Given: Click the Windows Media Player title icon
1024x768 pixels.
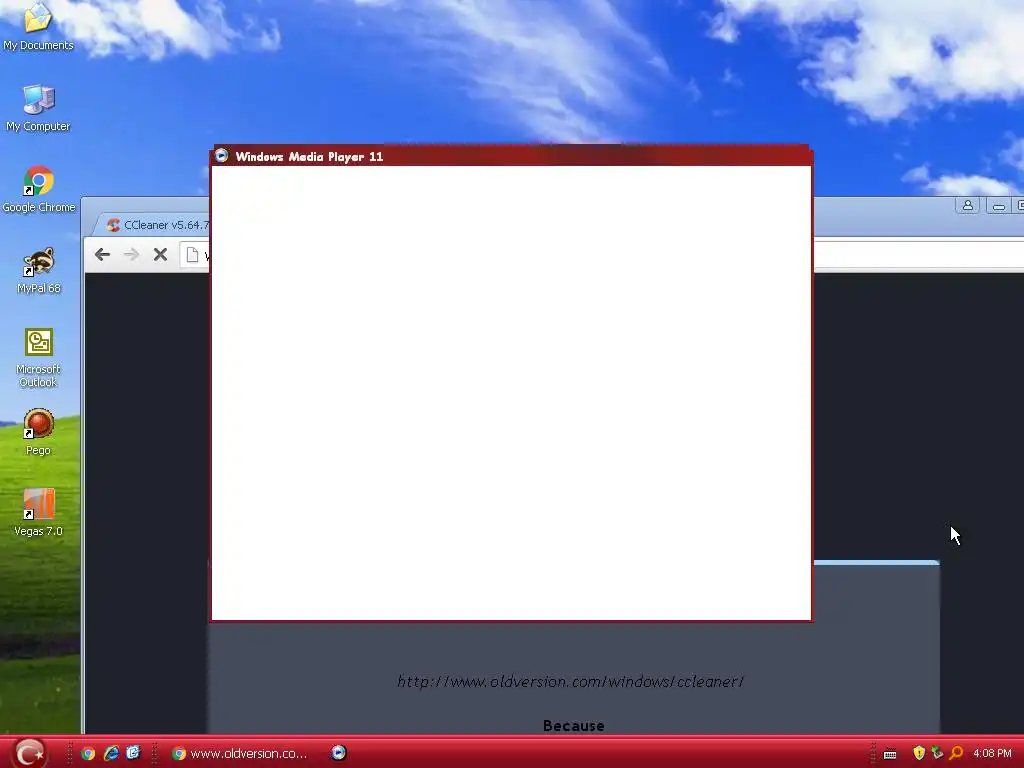Looking at the screenshot, I should point(222,155).
